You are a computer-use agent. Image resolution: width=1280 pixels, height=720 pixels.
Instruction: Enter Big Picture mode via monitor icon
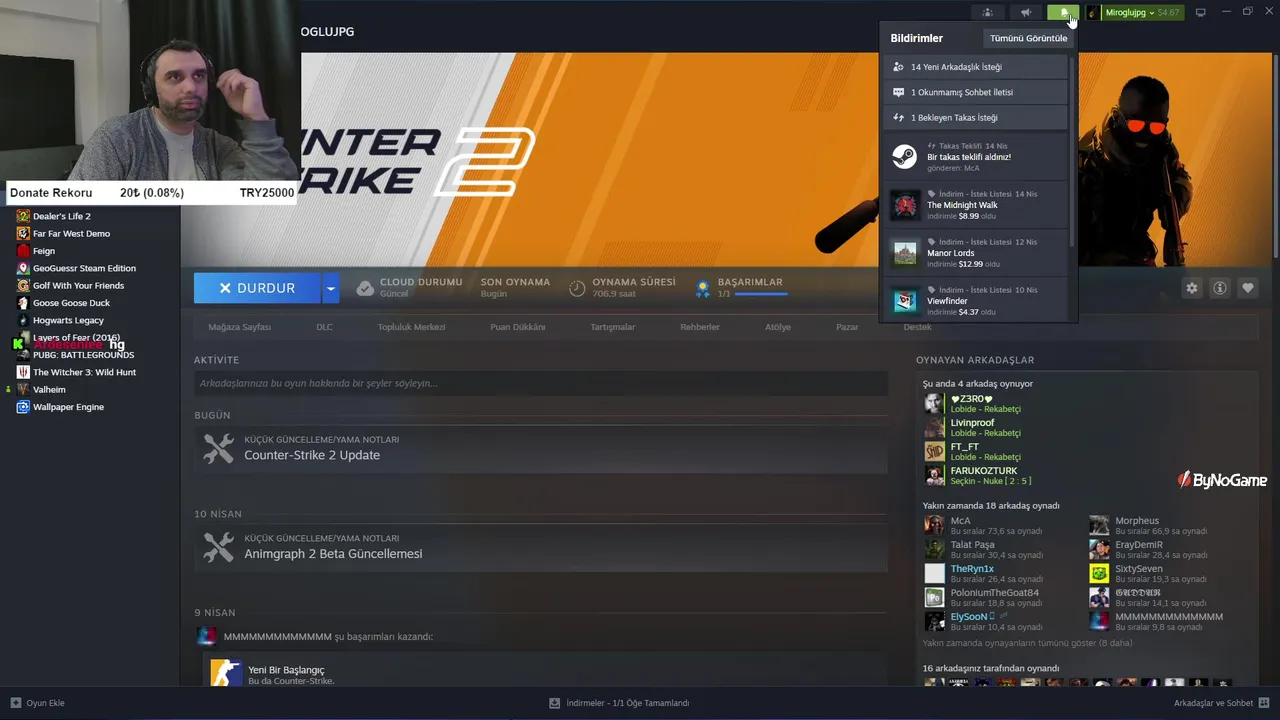click(1201, 12)
